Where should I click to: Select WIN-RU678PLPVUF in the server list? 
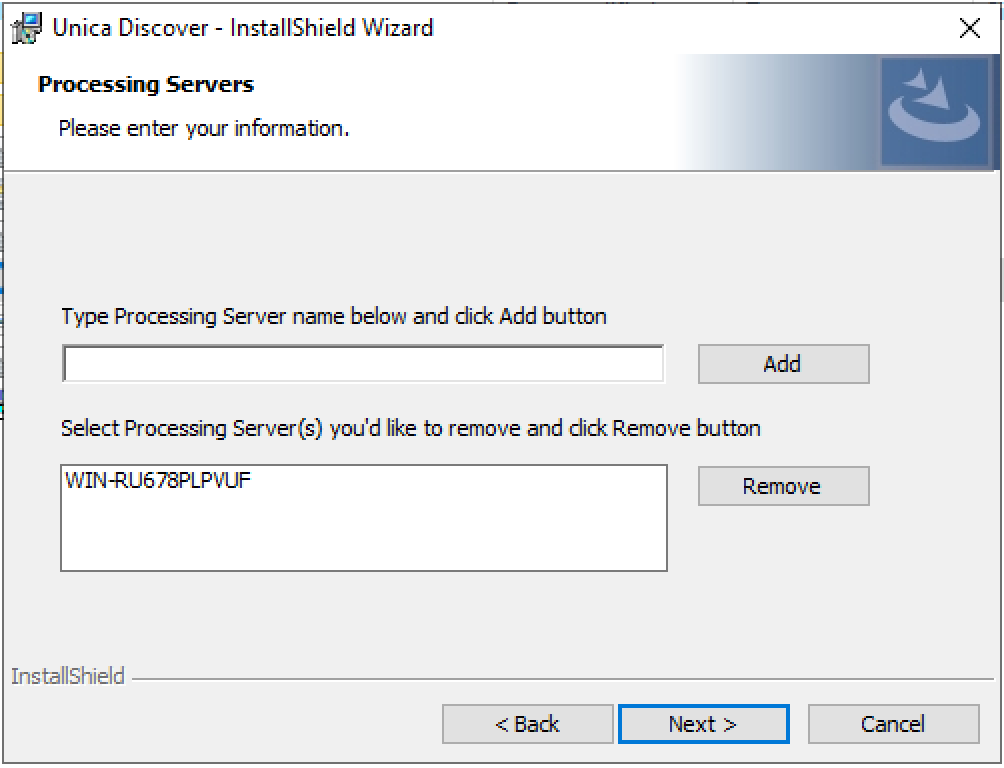pyautogui.click(x=158, y=481)
